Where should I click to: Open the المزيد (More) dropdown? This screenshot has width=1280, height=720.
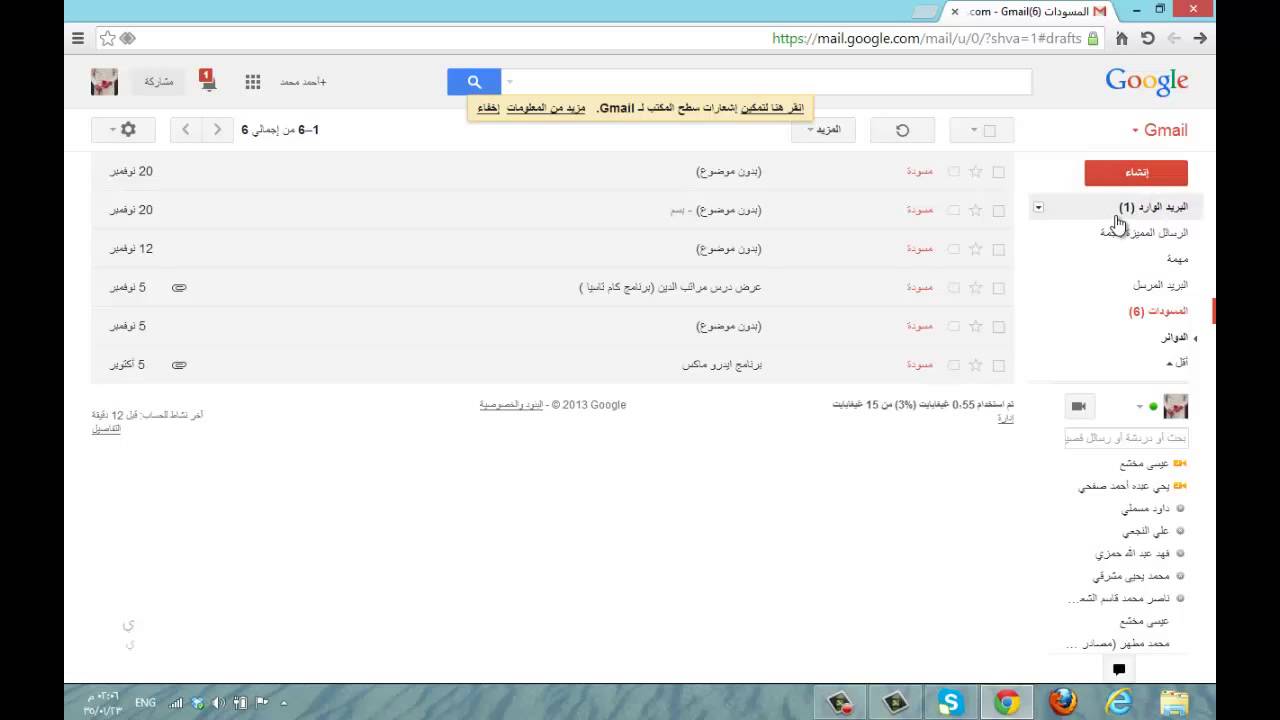823,130
